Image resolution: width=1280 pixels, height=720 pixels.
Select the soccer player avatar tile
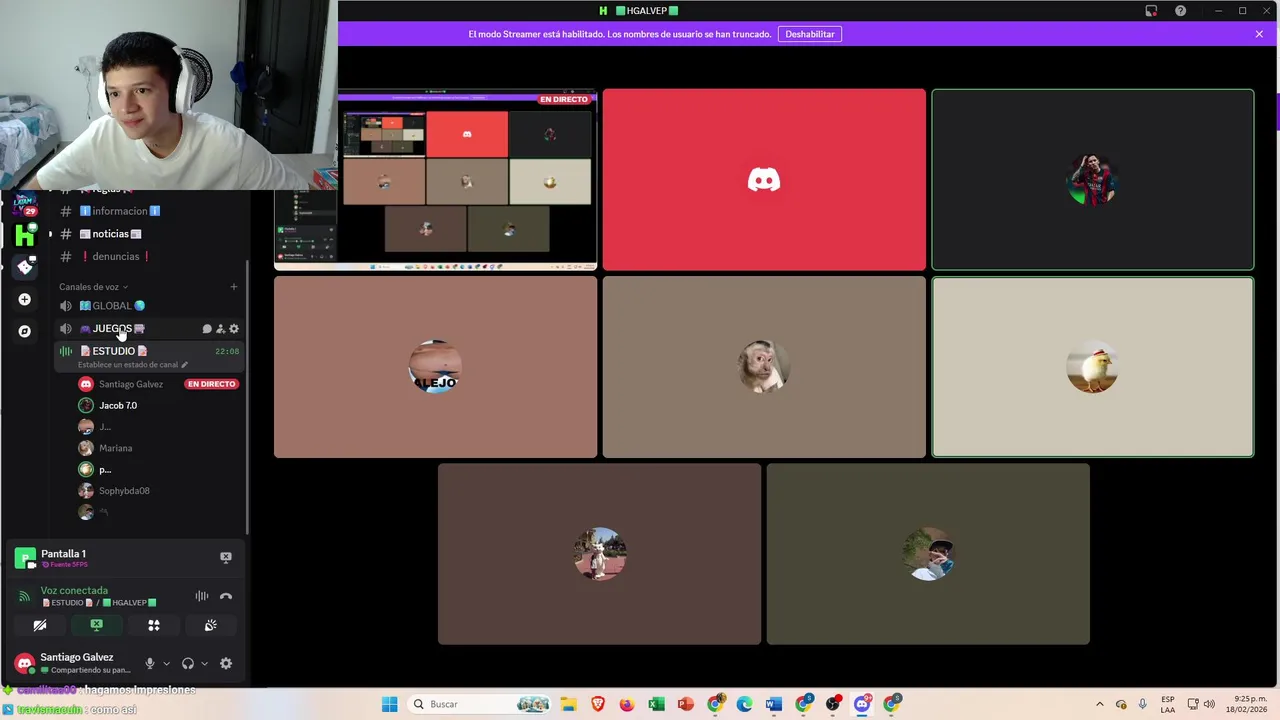point(1093,180)
